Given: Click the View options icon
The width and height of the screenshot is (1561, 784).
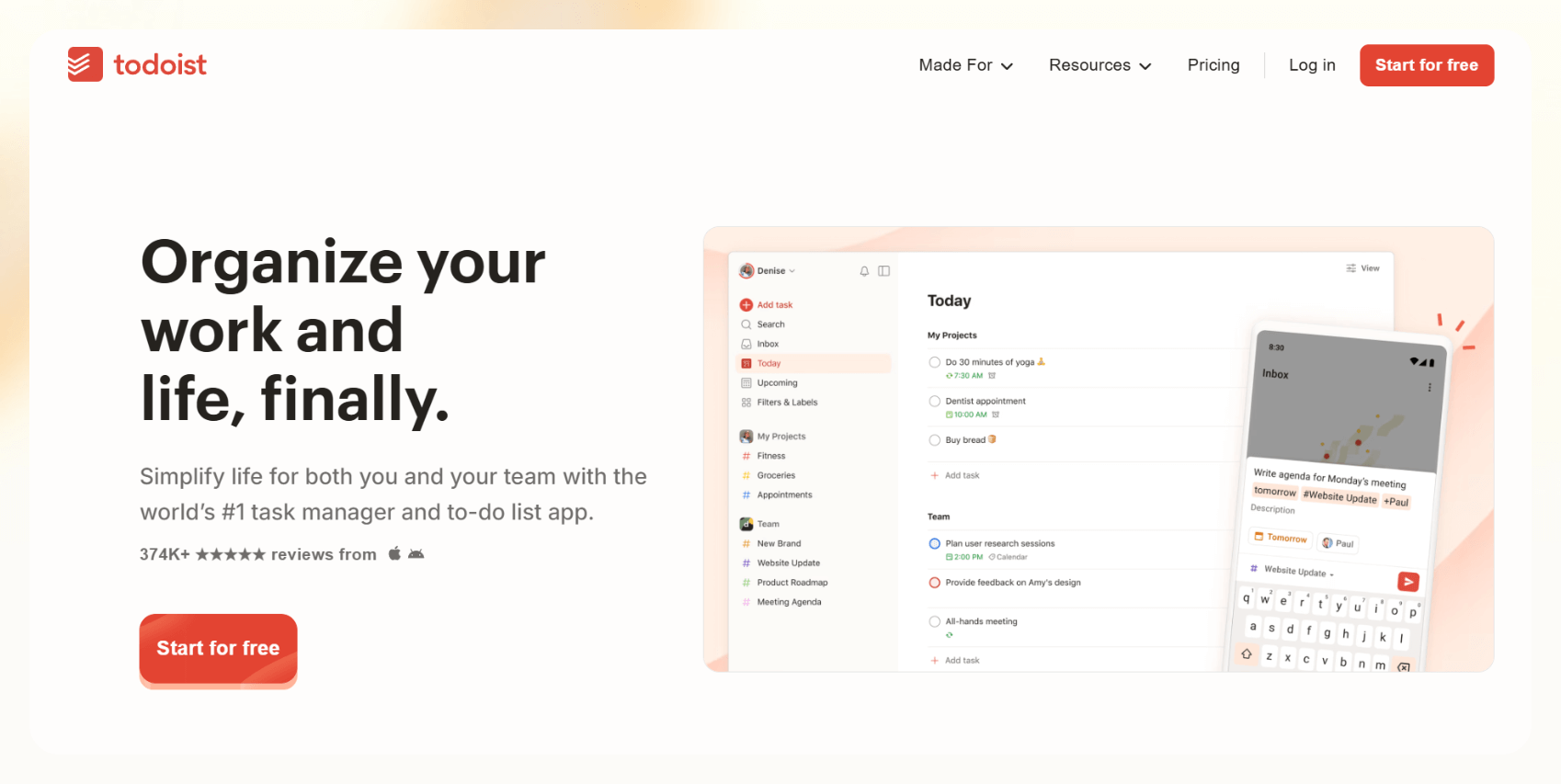Looking at the screenshot, I should (1351, 268).
